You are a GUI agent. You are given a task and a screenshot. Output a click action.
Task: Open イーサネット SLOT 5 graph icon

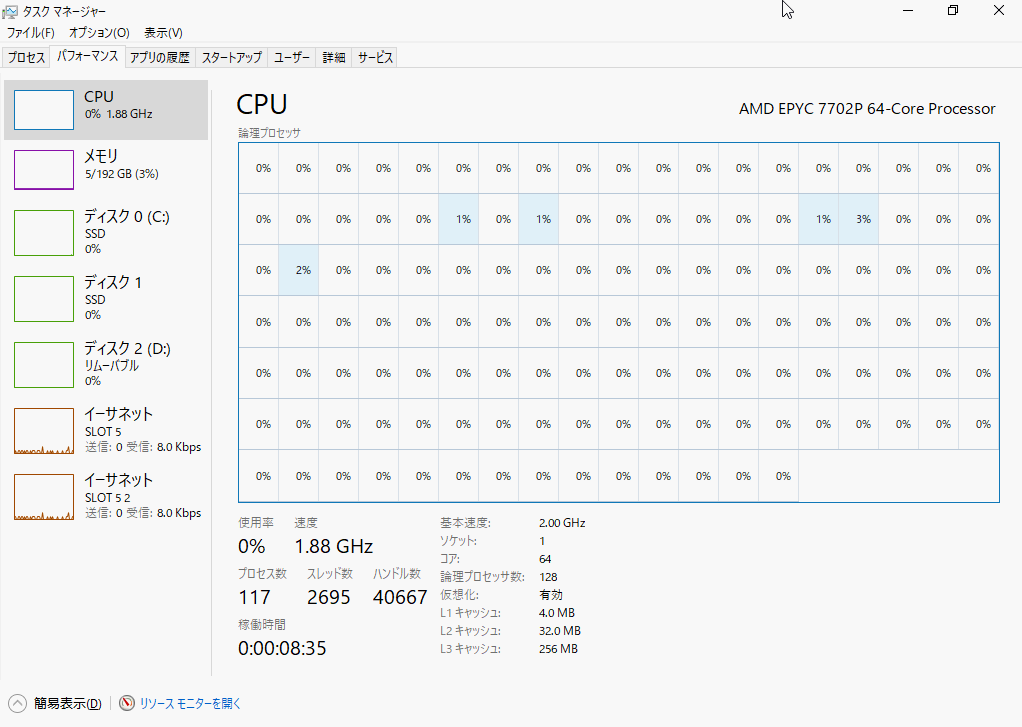pyautogui.click(x=43, y=430)
